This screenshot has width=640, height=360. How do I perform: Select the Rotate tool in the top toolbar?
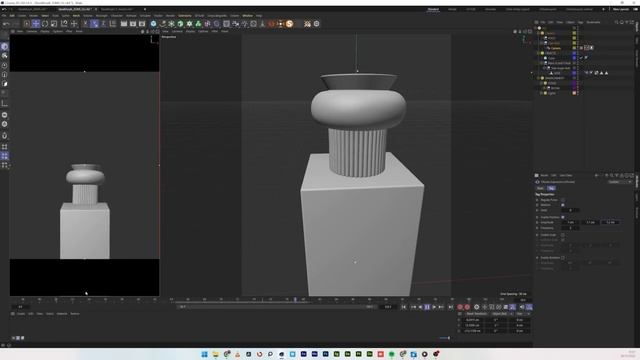45,24
